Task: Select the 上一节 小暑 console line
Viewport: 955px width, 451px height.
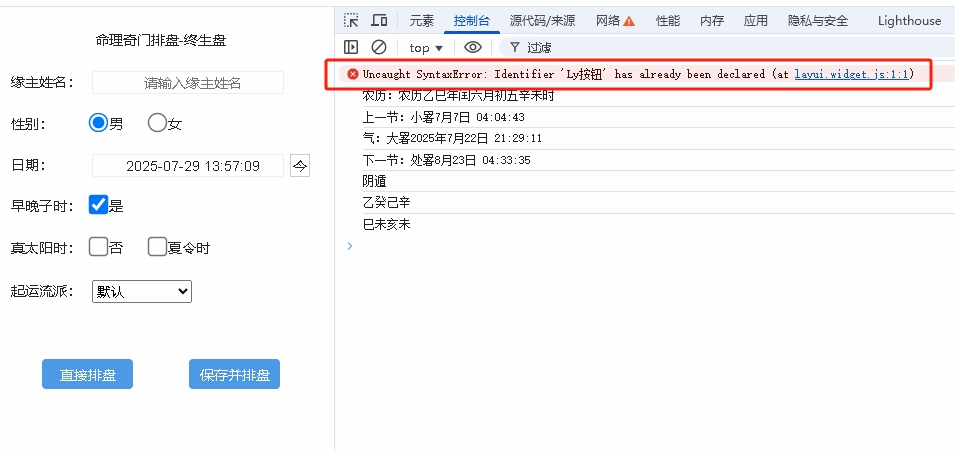Action: click(x=443, y=117)
